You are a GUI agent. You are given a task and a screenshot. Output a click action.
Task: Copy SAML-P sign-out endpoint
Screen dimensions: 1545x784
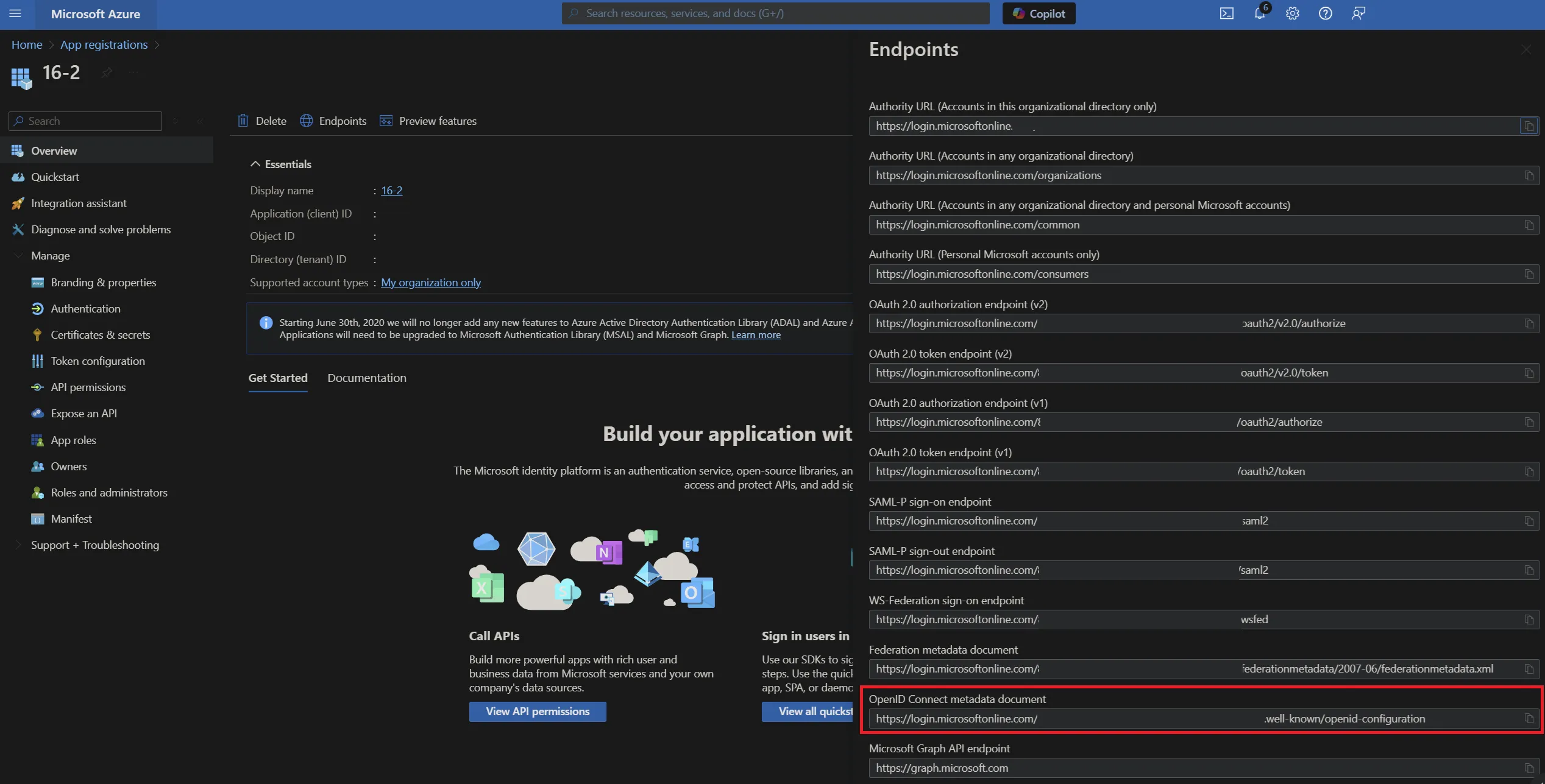click(1529, 571)
